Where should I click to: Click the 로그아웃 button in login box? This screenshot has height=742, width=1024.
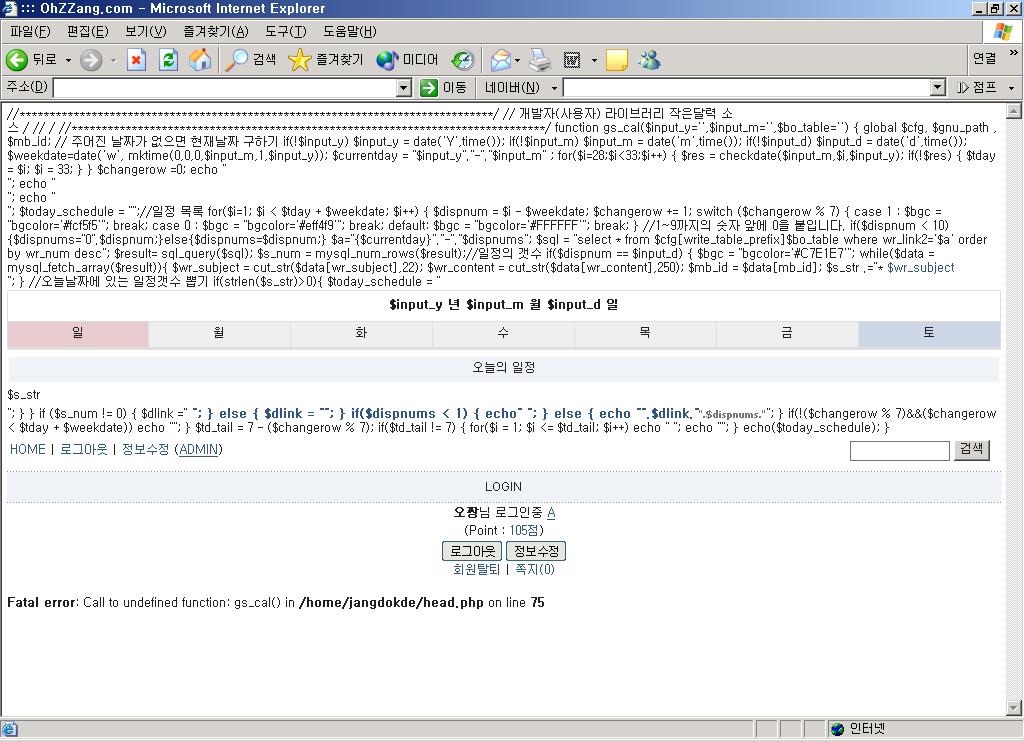(472, 551)
